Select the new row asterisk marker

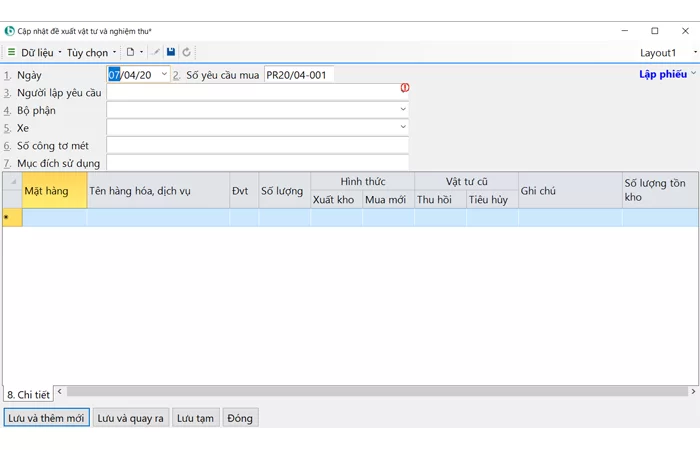pyautogui.click(x=8, y=217)
